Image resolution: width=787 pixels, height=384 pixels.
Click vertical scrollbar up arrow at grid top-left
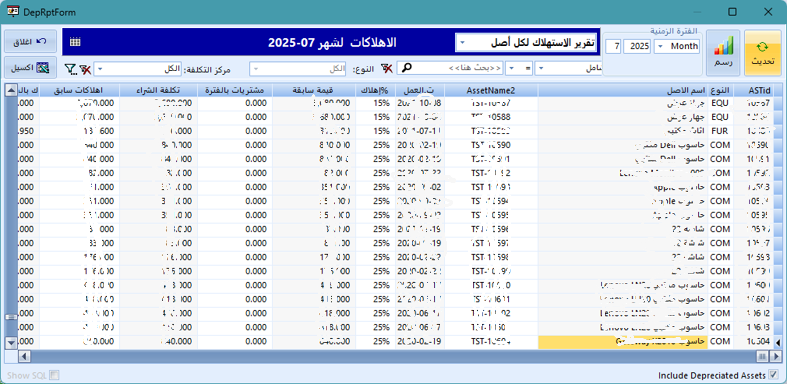11,90
